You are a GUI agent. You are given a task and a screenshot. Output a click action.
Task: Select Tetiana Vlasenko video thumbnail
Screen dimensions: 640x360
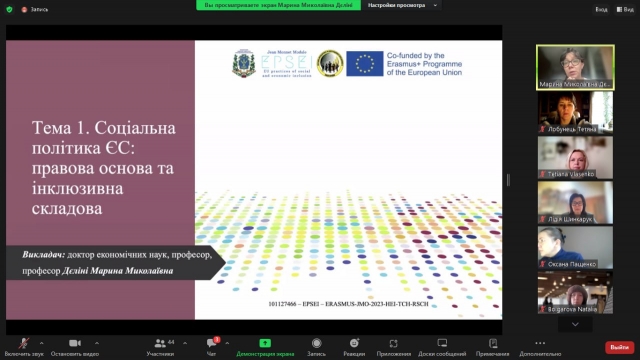575,158
